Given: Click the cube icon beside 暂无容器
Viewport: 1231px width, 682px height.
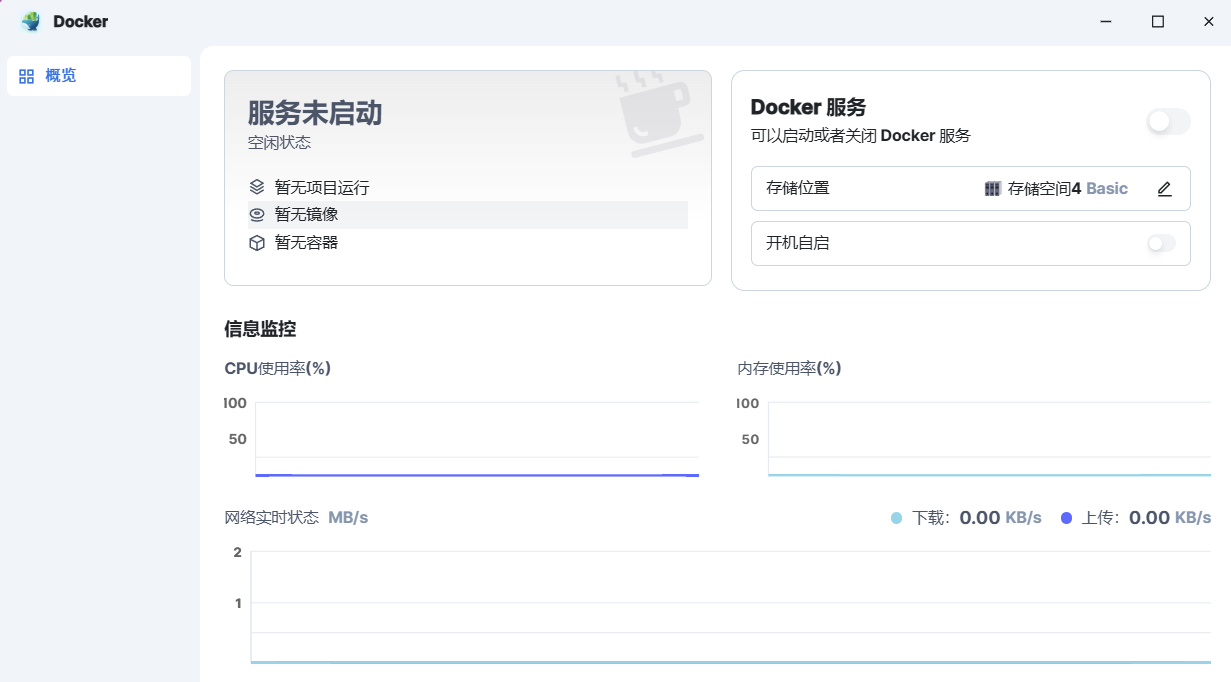Looking at the screenshot, I should [x=257, y=242].
